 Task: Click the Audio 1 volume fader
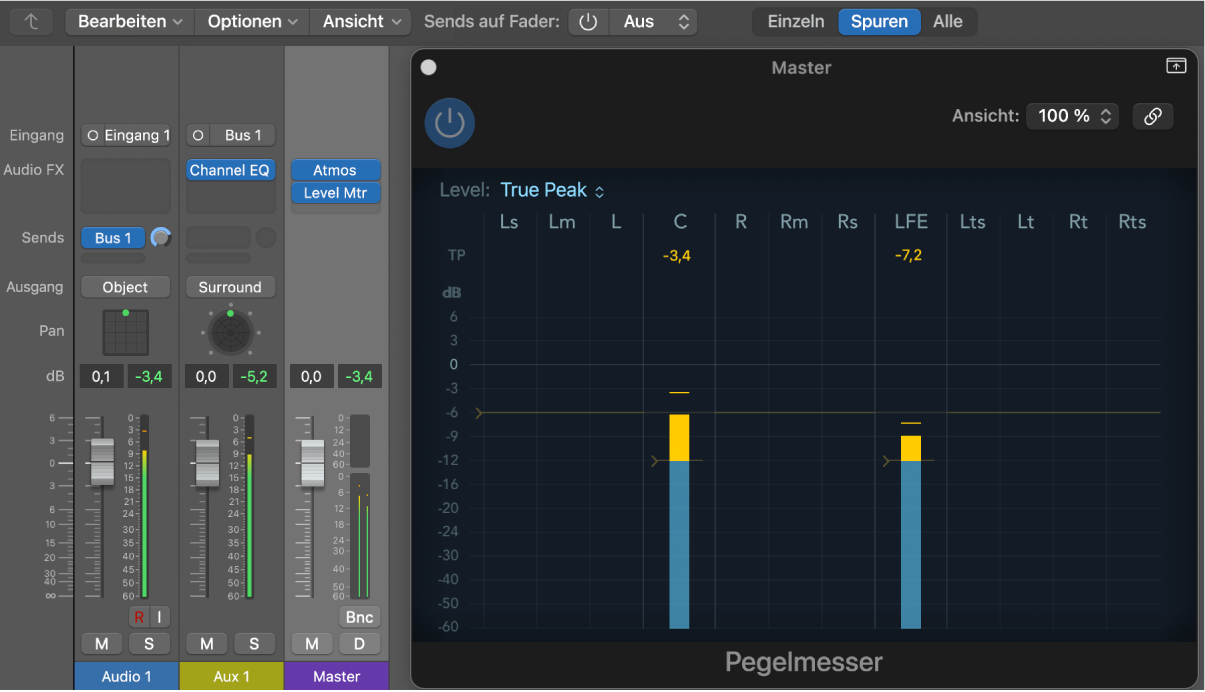102,462
